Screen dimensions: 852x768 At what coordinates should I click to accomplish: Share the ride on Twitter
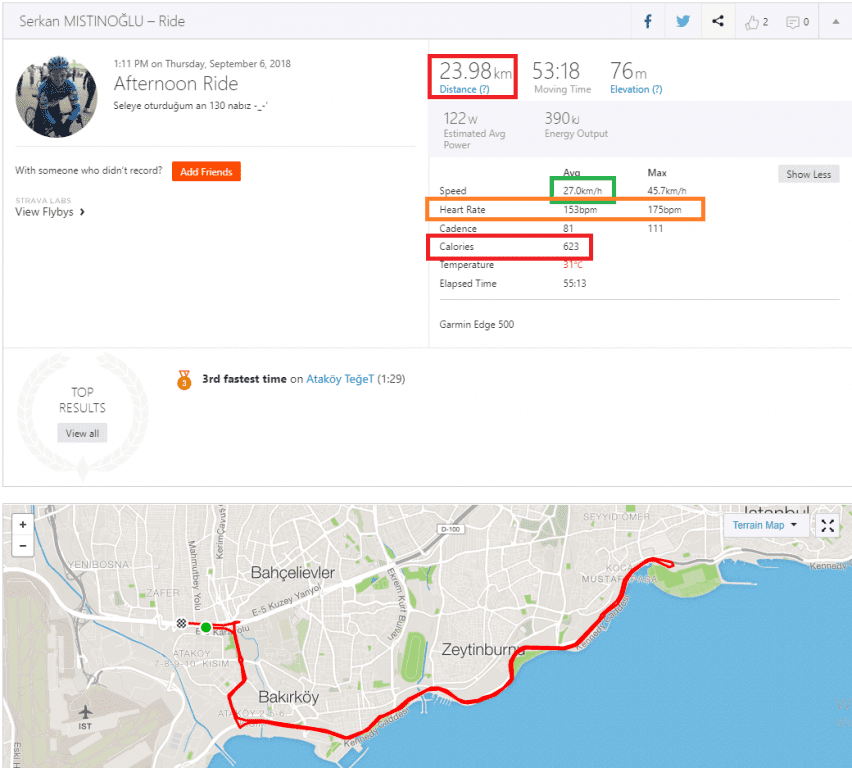click(683, 21)
